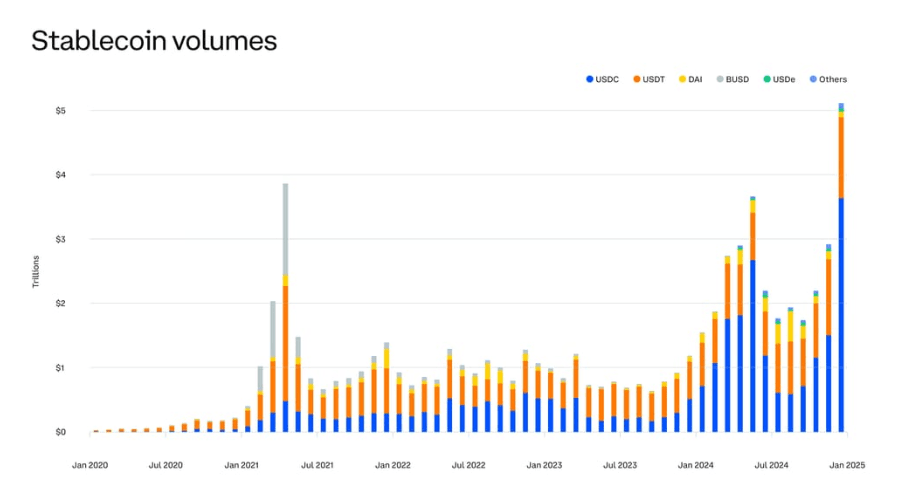Hide the BUSD series via legend label
This screenshot has width=902, height=490.
(x=738, y=79)
